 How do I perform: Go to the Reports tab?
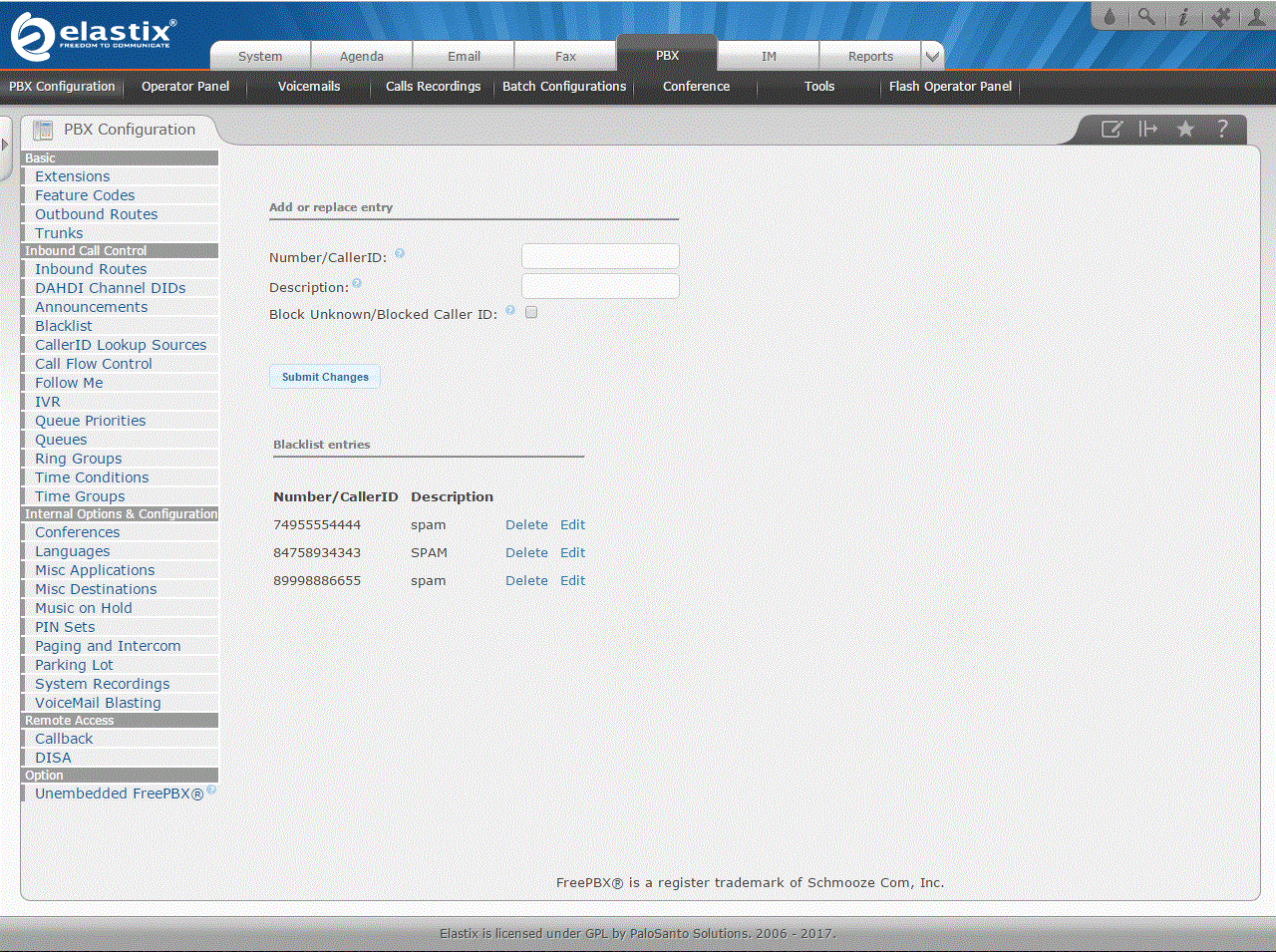coord(870,56)
